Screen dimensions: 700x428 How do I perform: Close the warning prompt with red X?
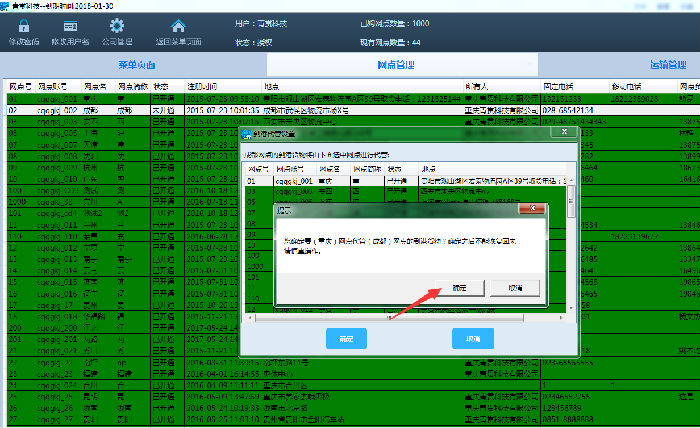tap(529, 211)
